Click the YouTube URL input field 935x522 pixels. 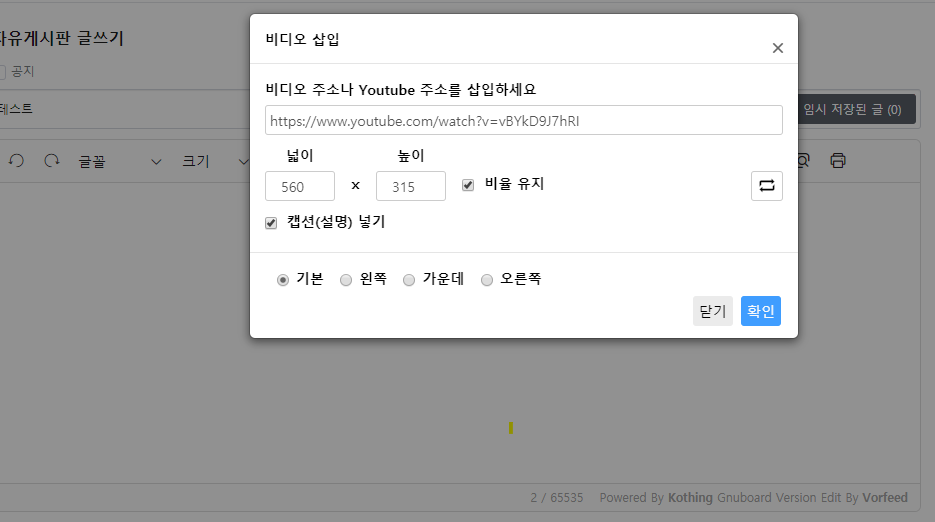(x=524, y=121)
